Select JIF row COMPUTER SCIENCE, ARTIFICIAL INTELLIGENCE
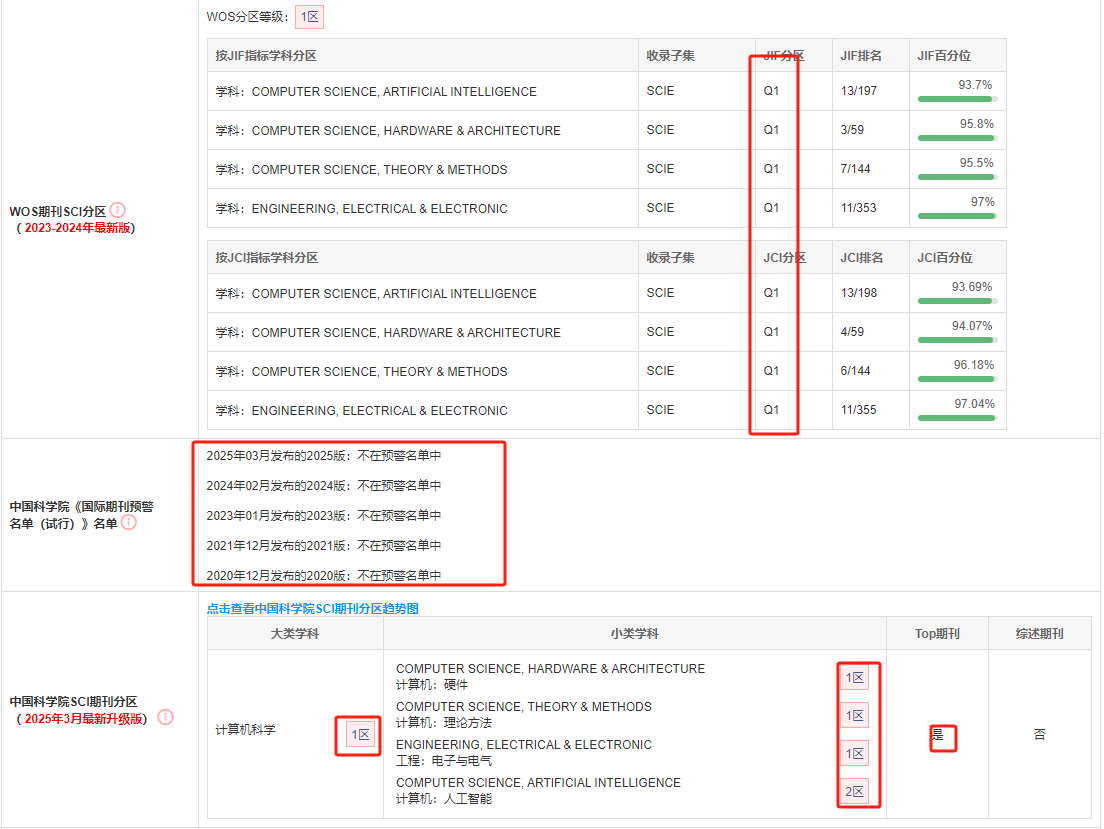The width and height of the screenshot is (1104, 829). pos(607,91)
